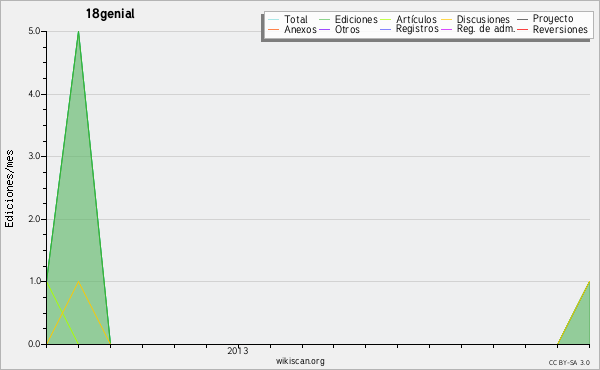The width and height of the screenshot is (600, 370).
Task: Click the Reversiones red line swatch
Action: coord(522,29)
